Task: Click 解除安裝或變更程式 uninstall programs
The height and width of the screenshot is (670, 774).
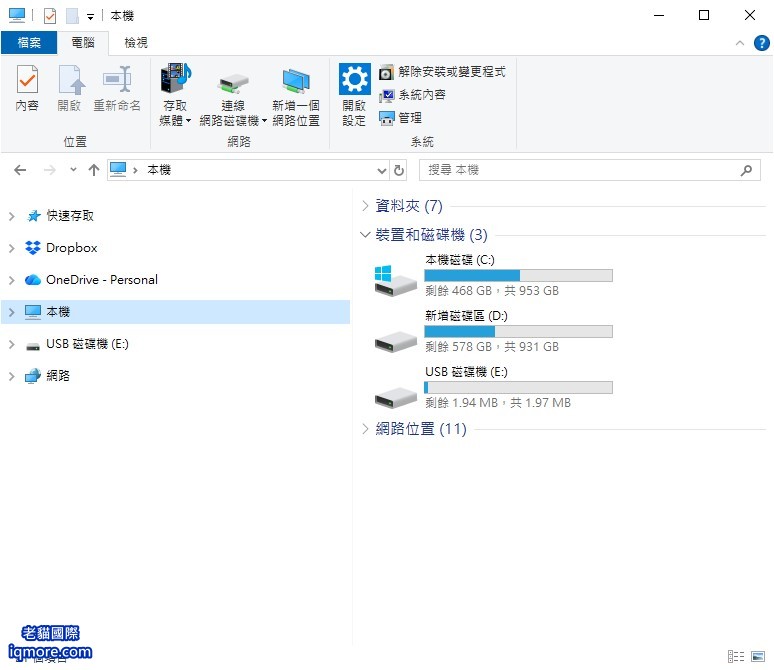Action: pyautogui.click(x=442, y=72)
